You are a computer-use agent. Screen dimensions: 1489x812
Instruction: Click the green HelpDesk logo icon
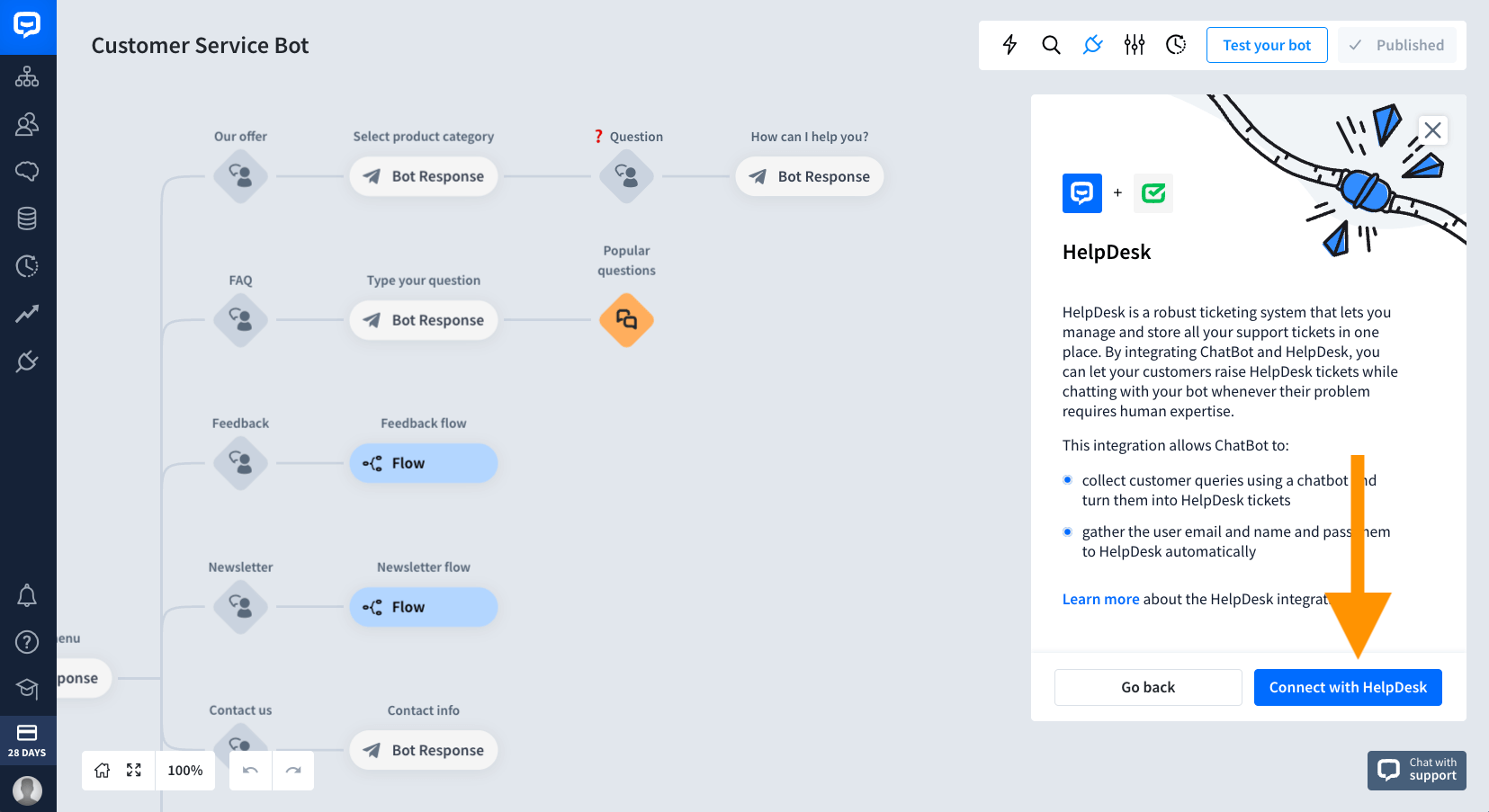[1153, 193]
